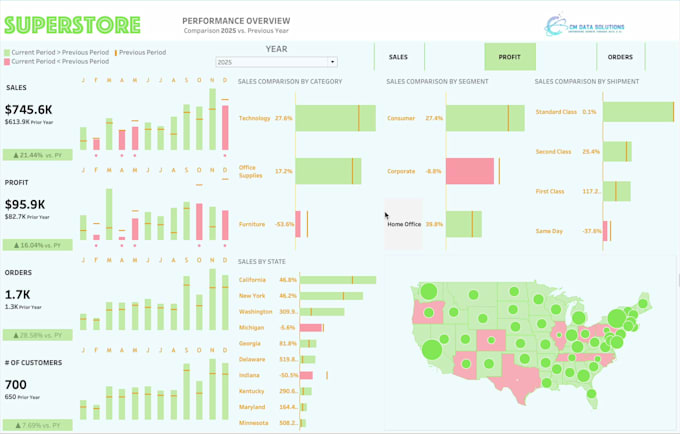Click the Second Class shipment label
680x434 pixels.
(553, 152)
